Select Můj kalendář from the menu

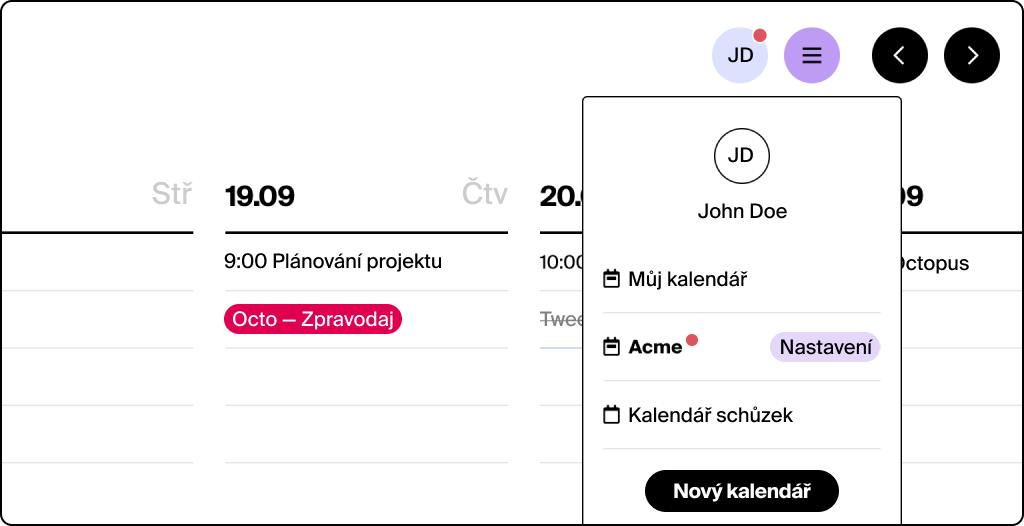click(688, 279)
